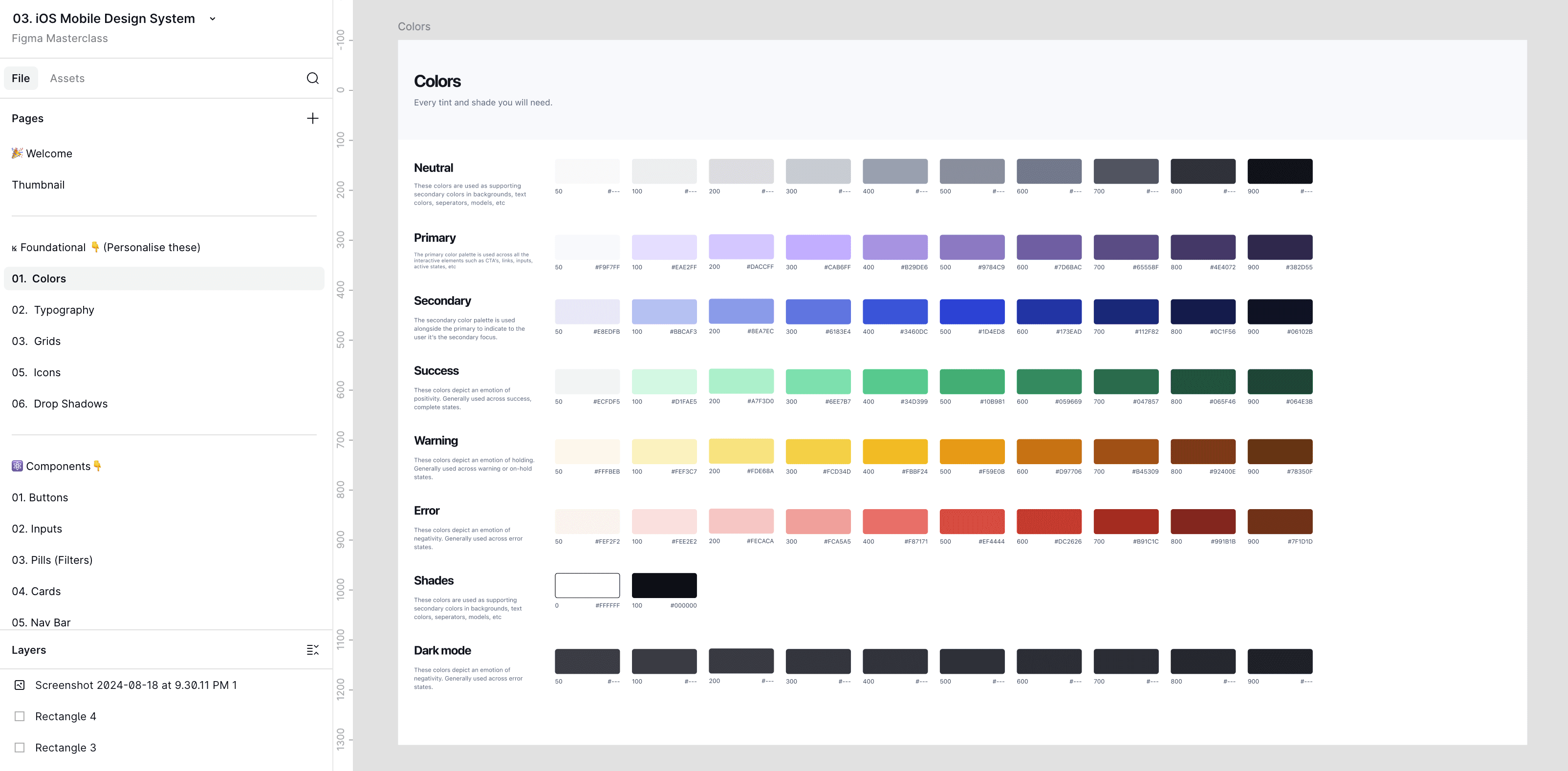Click the Figma Masterclass project link

click(x=60, y=38)
